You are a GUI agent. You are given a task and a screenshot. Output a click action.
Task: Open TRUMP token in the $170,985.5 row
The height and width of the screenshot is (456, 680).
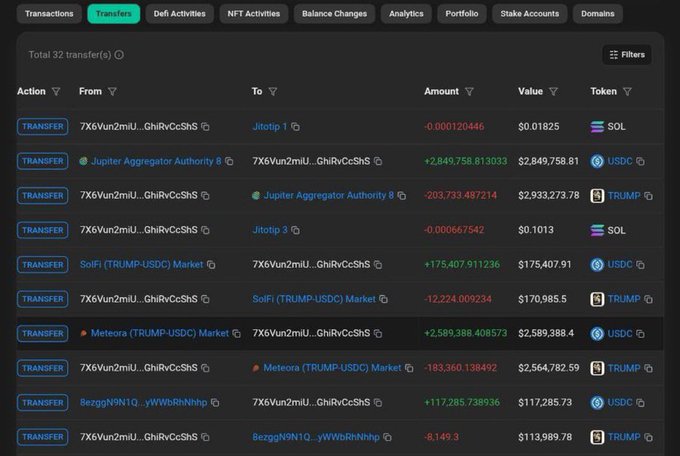click(x=624, y=299)
